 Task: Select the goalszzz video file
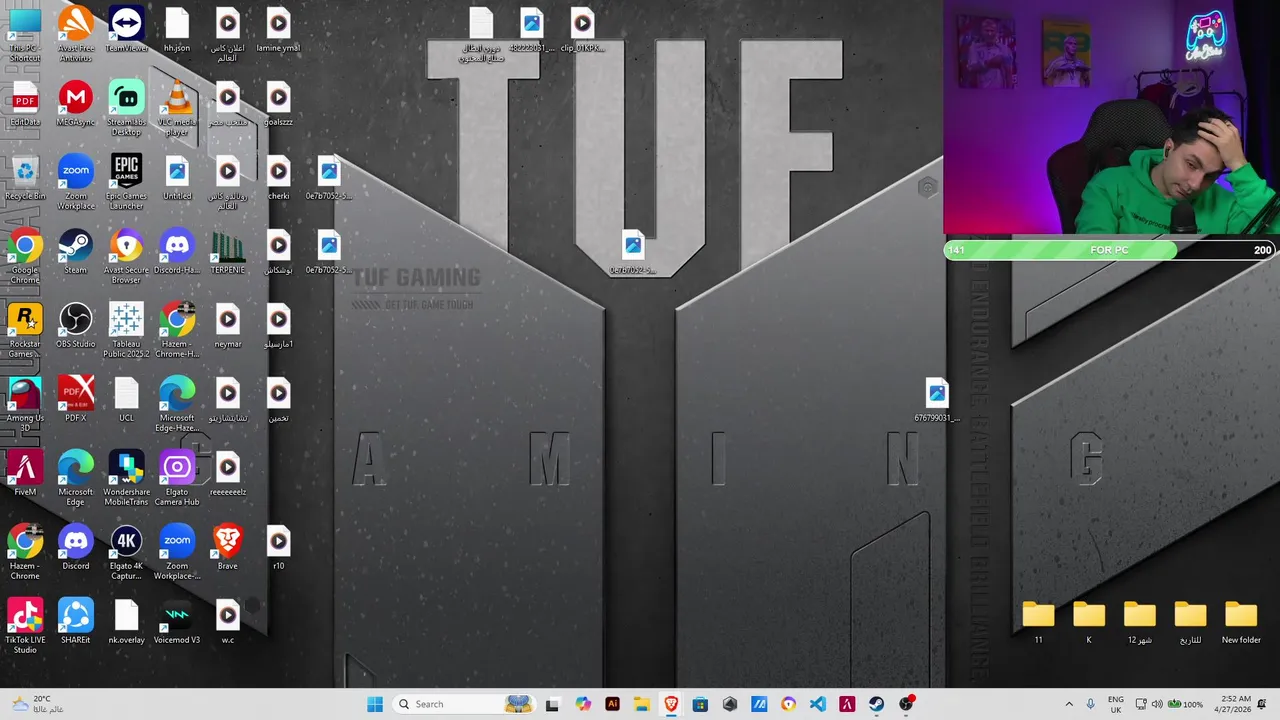[x=278, y=104]
